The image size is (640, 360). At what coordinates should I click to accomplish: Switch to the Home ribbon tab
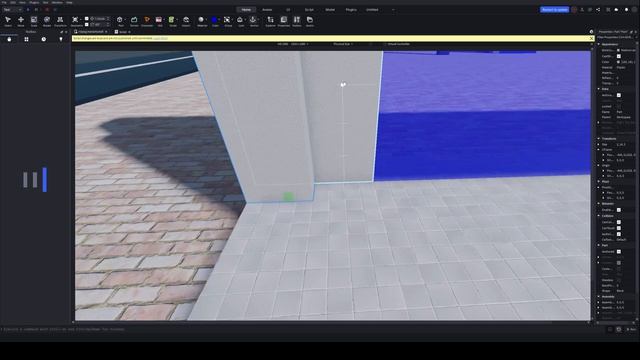click(246, 9)
